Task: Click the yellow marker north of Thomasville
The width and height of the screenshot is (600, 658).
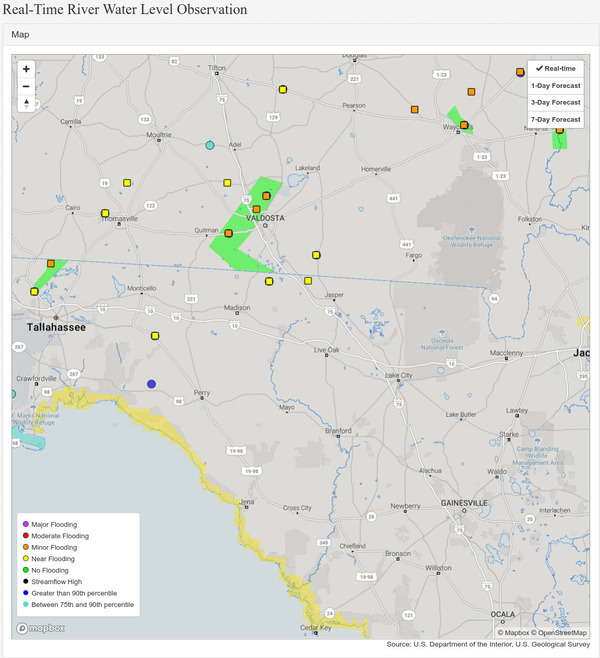Action: click(127, 183)
